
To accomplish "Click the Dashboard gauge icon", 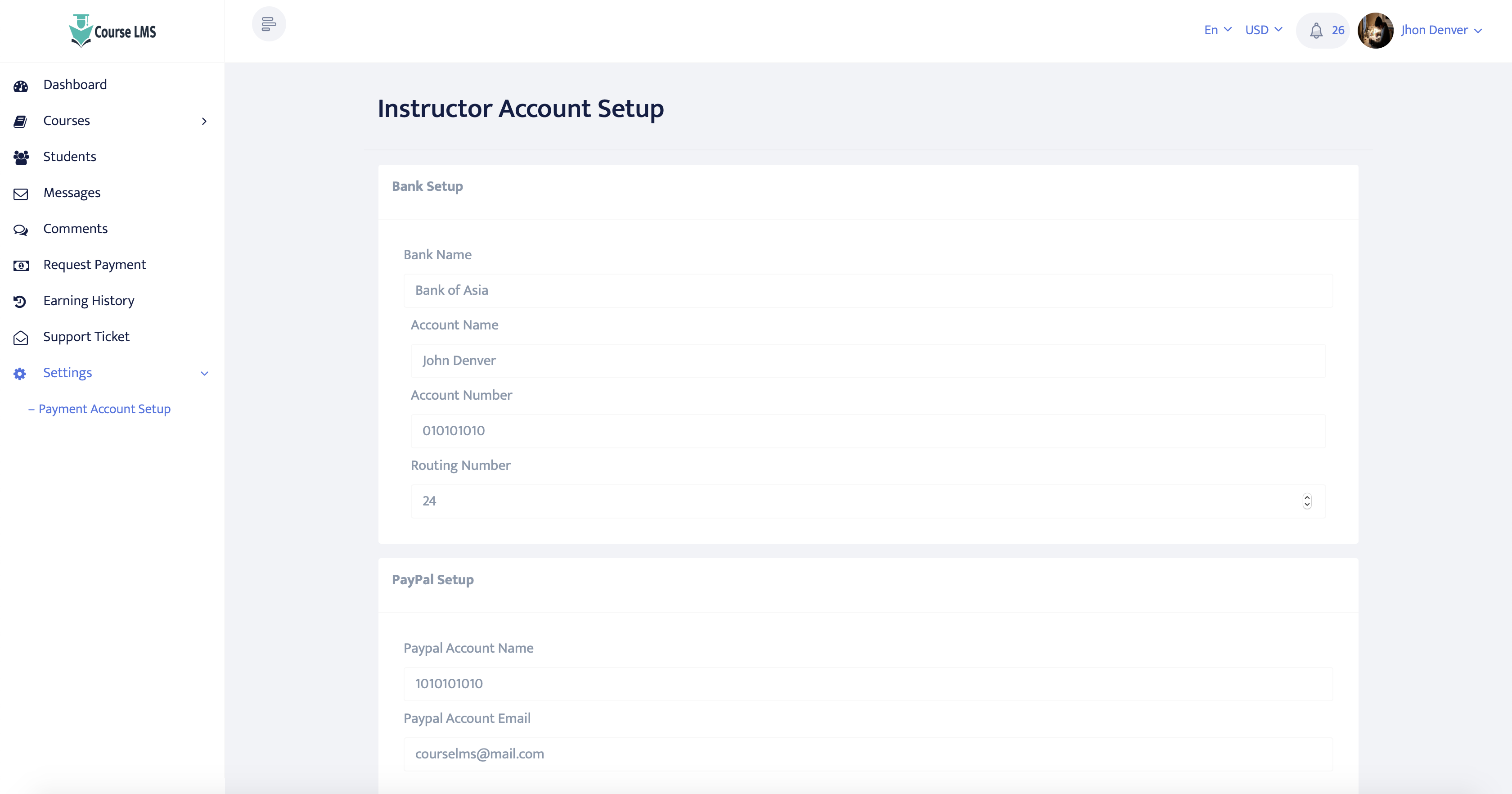I will pos(21,86).
